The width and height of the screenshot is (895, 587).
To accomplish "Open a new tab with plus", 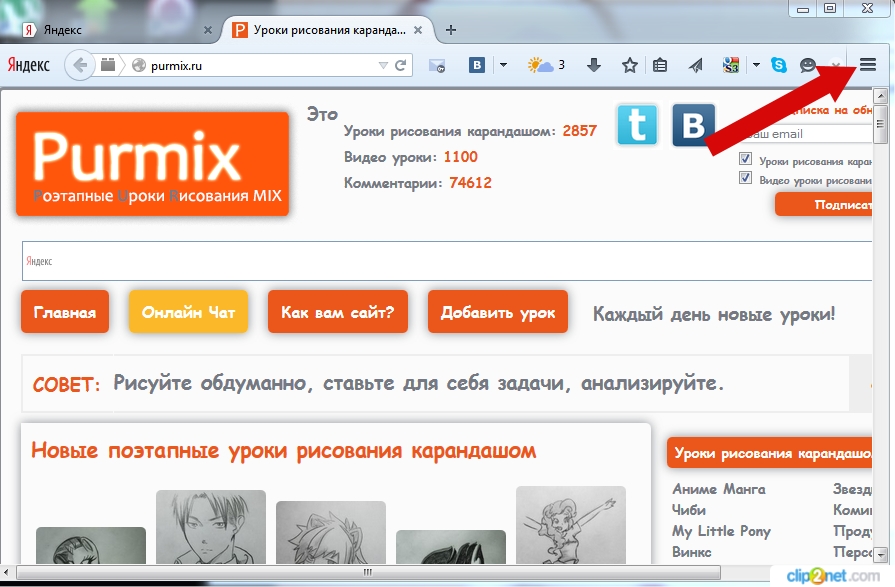I will [x=450, y=30].
